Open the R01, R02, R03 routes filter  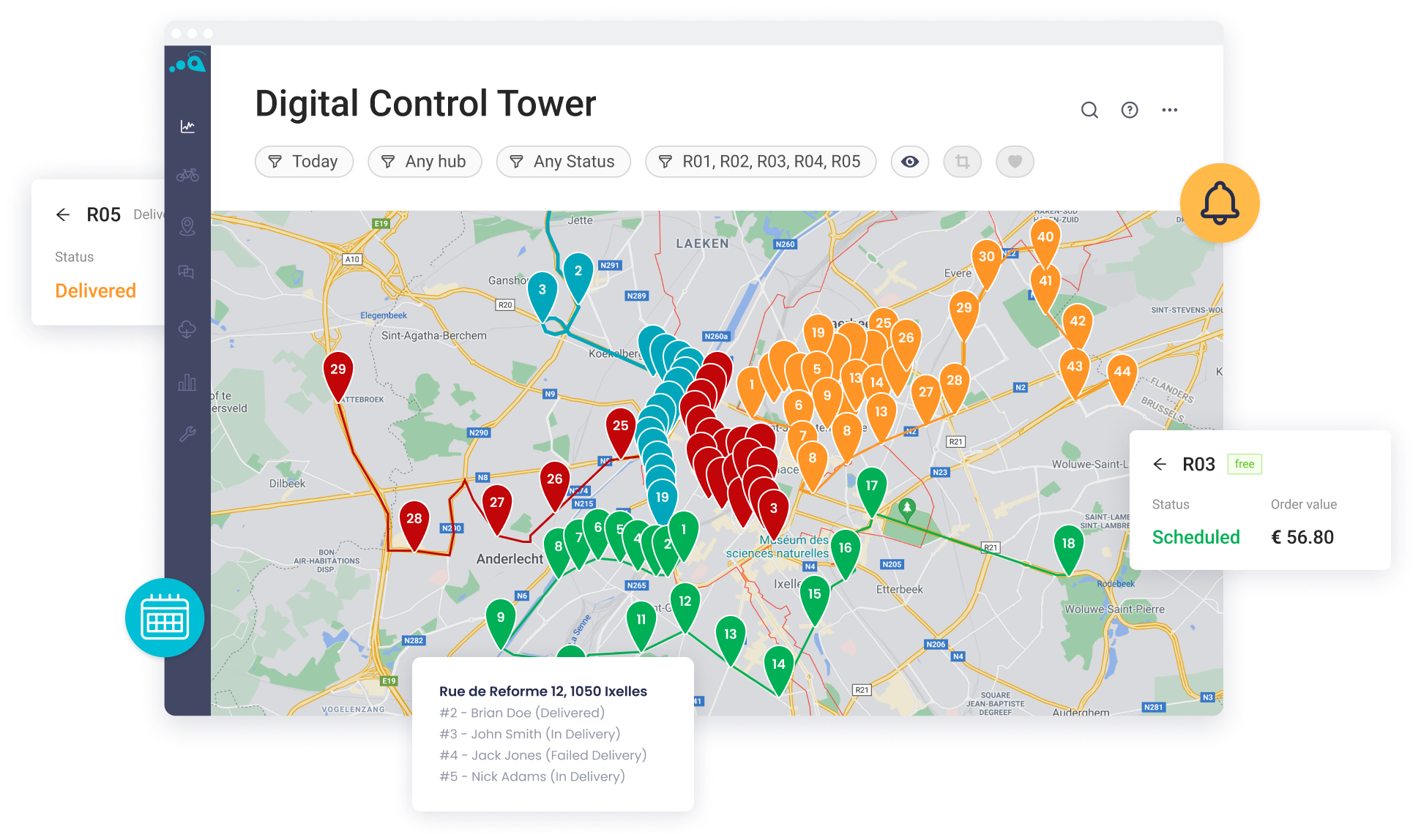pyautogui.click(x=760, y=162)
